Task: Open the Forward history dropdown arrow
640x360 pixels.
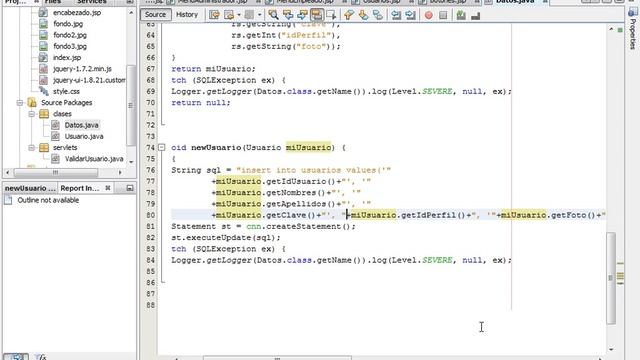Action: click(x=259, y=15)
